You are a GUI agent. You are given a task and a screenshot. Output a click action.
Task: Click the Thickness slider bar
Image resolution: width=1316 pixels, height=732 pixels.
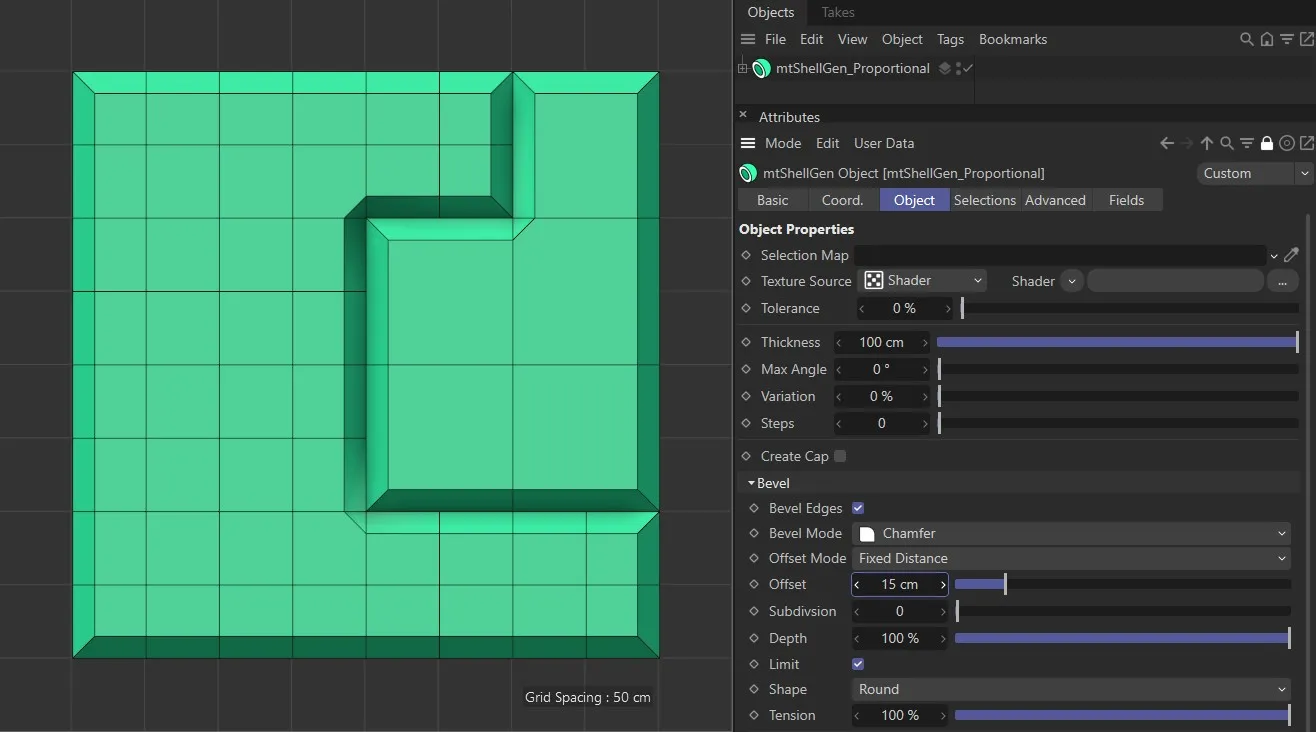point(1116,342)
